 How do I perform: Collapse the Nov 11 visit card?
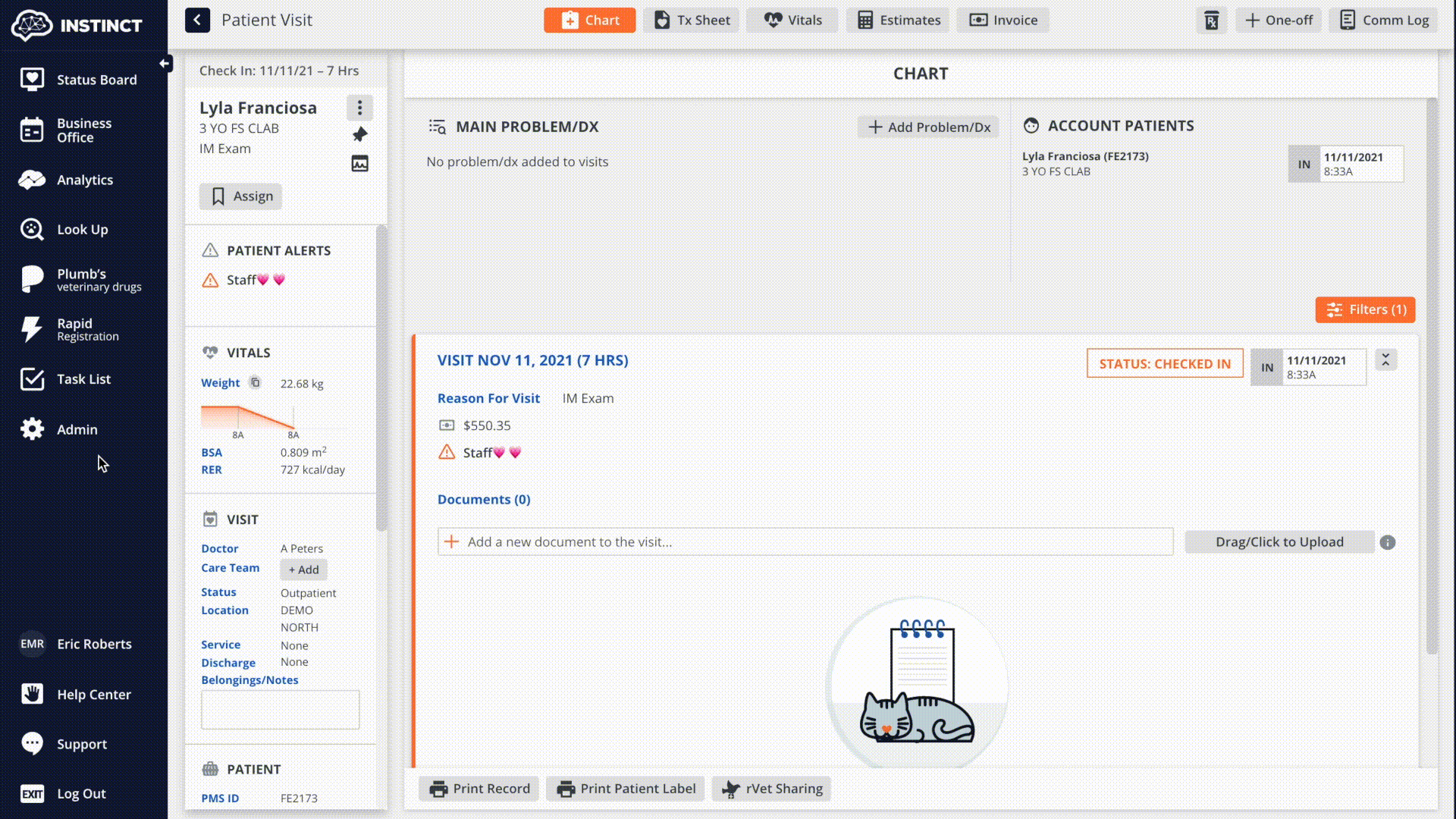point(1385,360)
